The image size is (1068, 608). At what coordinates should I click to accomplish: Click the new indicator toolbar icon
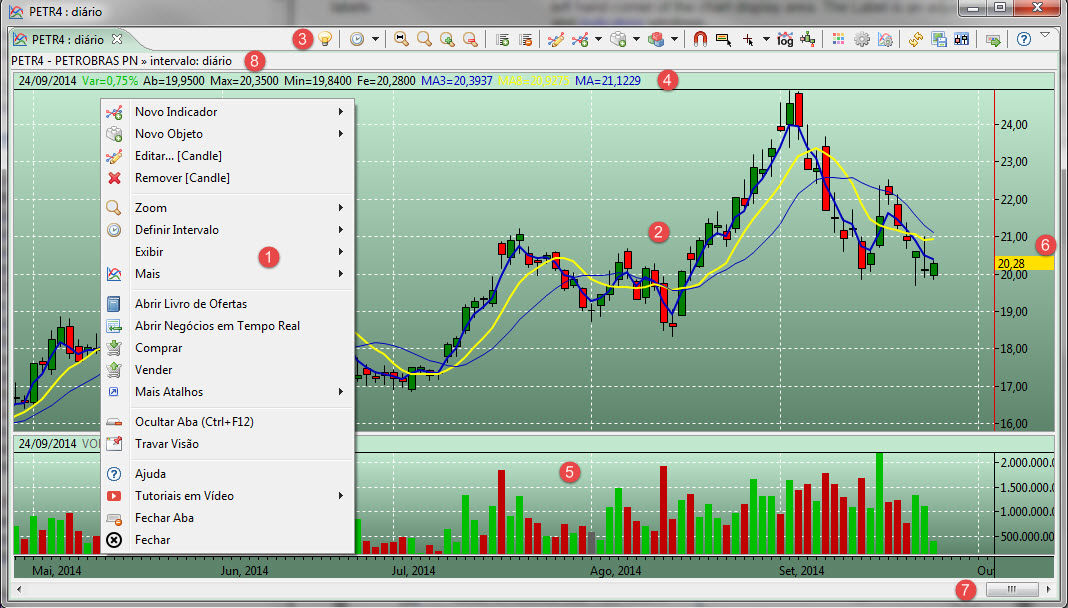click(580, 39)
